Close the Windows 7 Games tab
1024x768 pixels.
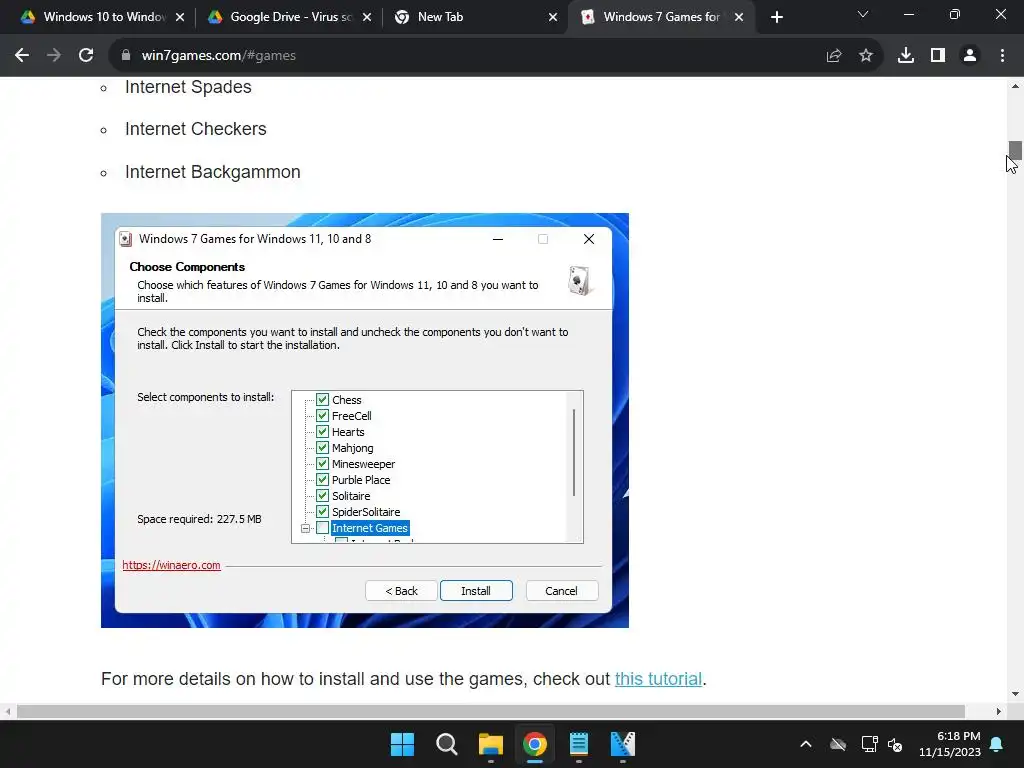click(x=739, y=17)
